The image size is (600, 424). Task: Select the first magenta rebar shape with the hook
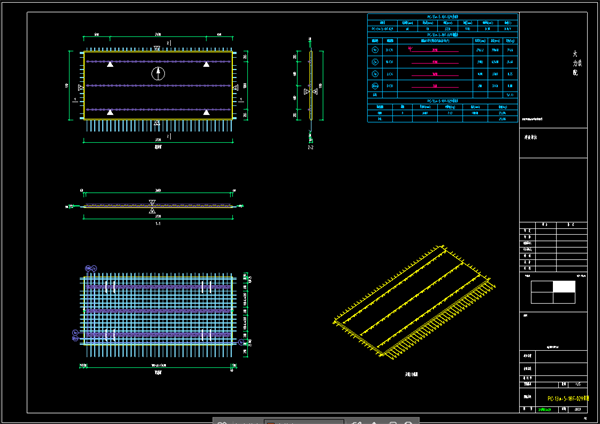tap(434, 50)
